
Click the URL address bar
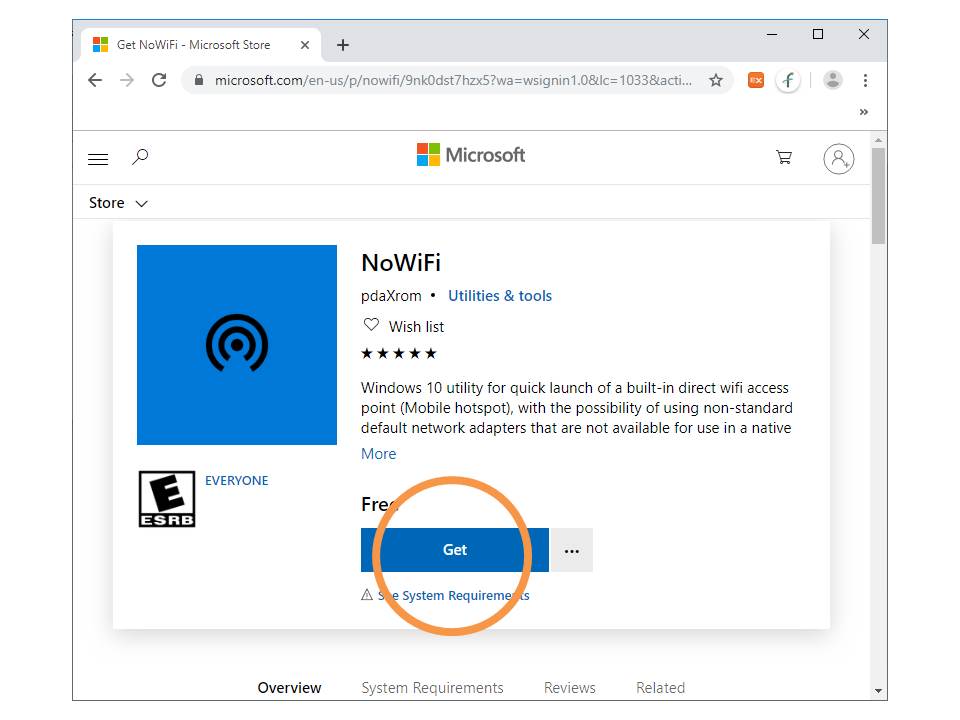452,81
